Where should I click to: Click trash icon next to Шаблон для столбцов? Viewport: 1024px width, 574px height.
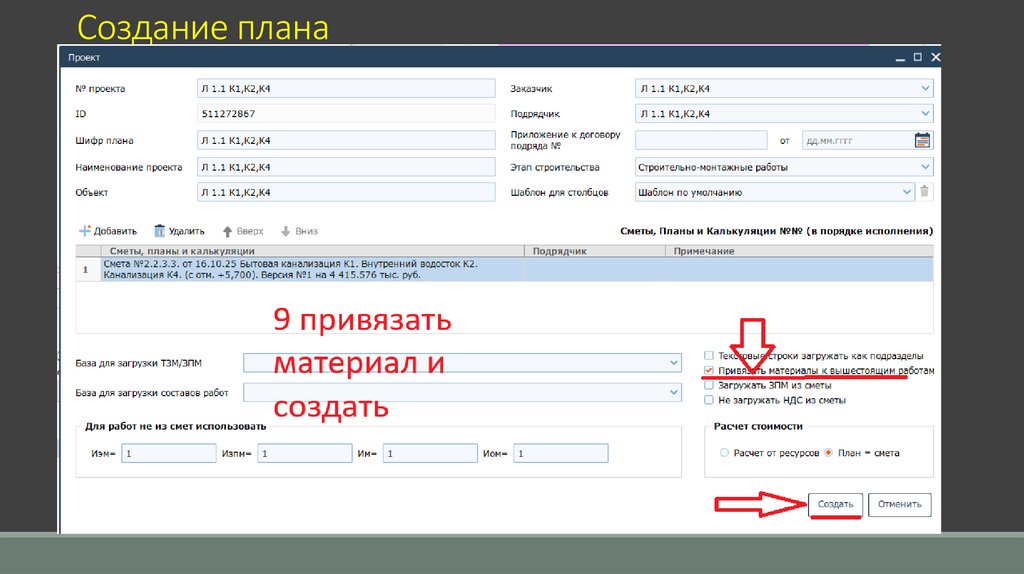click(924, 192)
